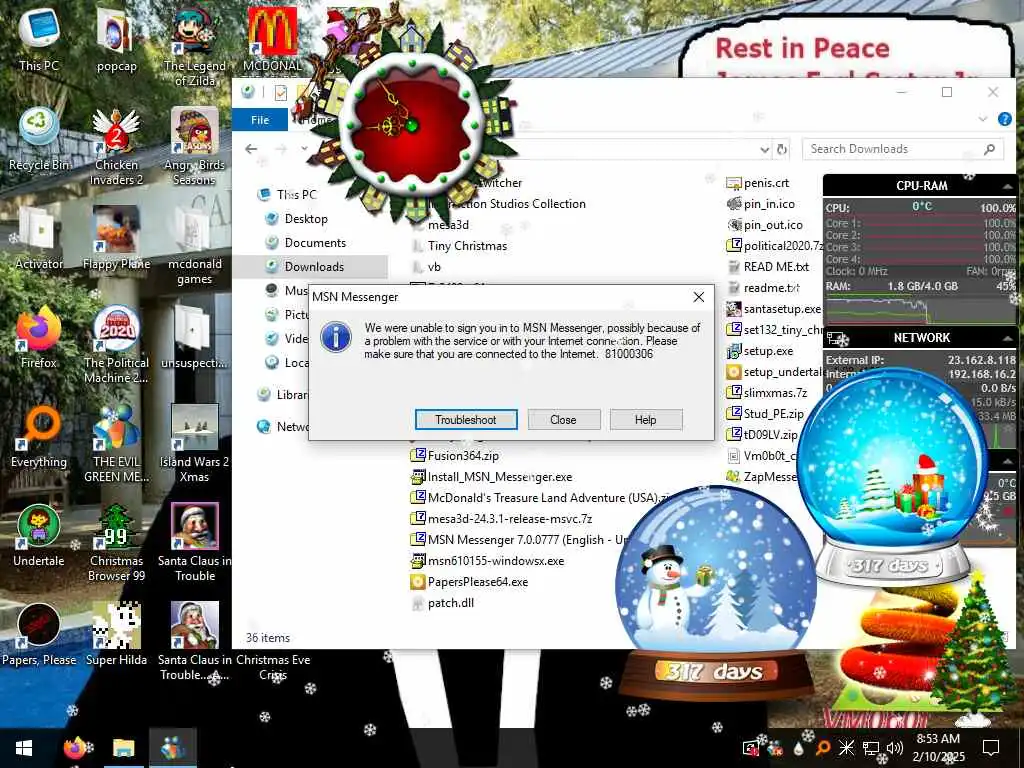Launch Firefox from desktop
1024x768 pixels.
click(x=39, y=337)
